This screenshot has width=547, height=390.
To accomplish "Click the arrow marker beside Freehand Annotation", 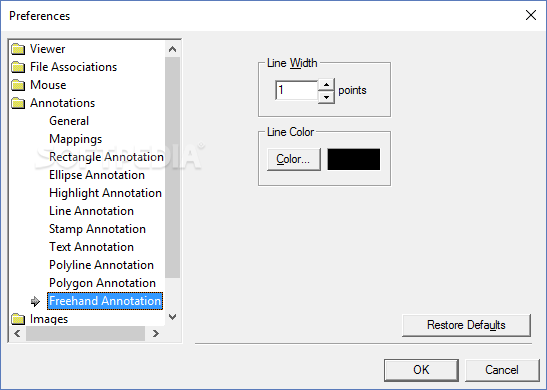I will click(35, 301).
